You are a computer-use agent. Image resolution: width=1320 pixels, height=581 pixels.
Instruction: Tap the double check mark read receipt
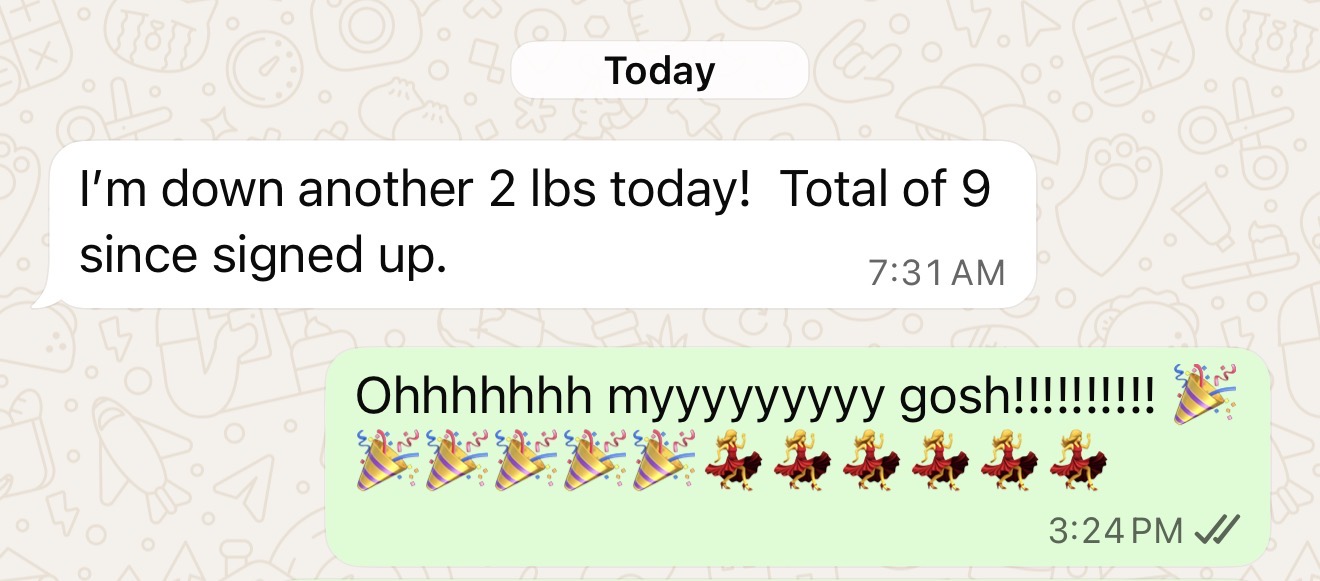pyautogui.click(x=1219, y=530)
